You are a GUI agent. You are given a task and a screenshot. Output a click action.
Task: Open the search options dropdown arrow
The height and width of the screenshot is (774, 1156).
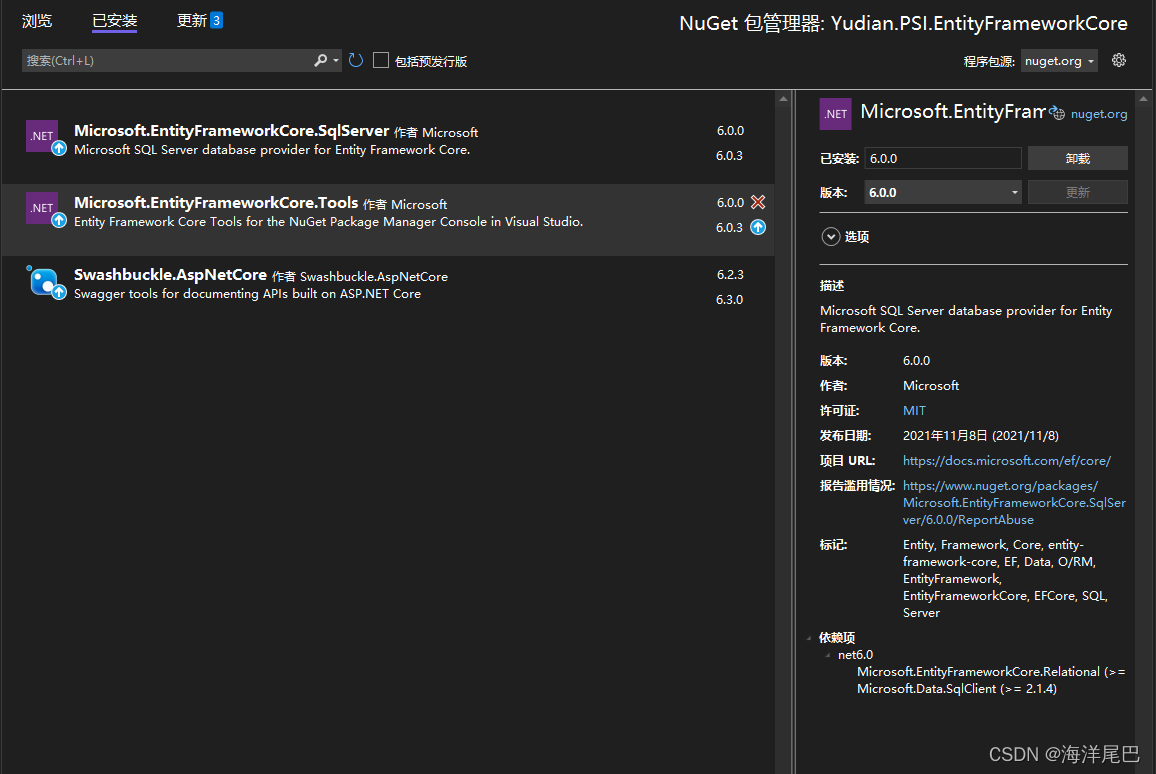336,60
